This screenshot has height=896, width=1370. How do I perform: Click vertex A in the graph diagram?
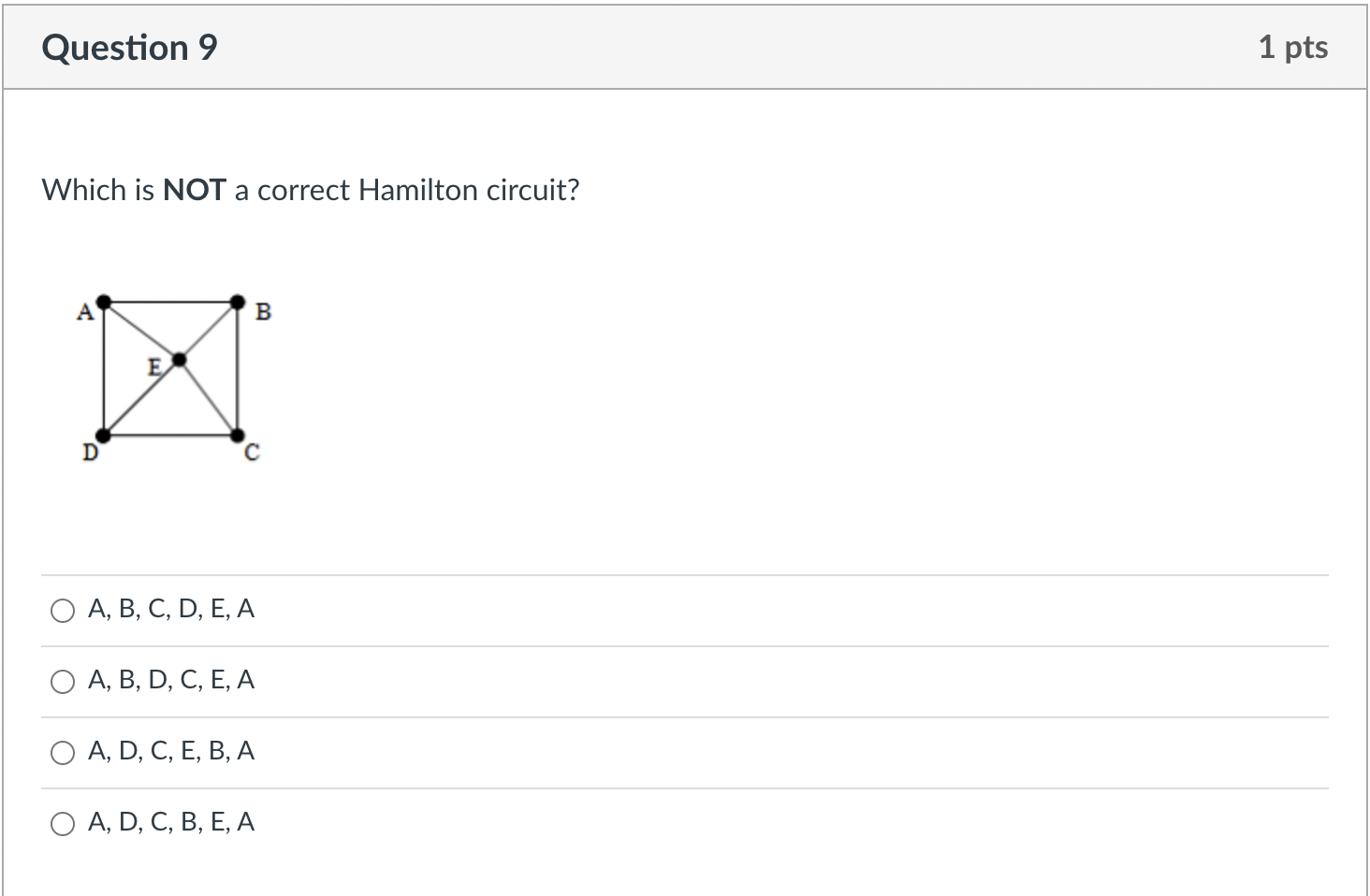(103, 302)
